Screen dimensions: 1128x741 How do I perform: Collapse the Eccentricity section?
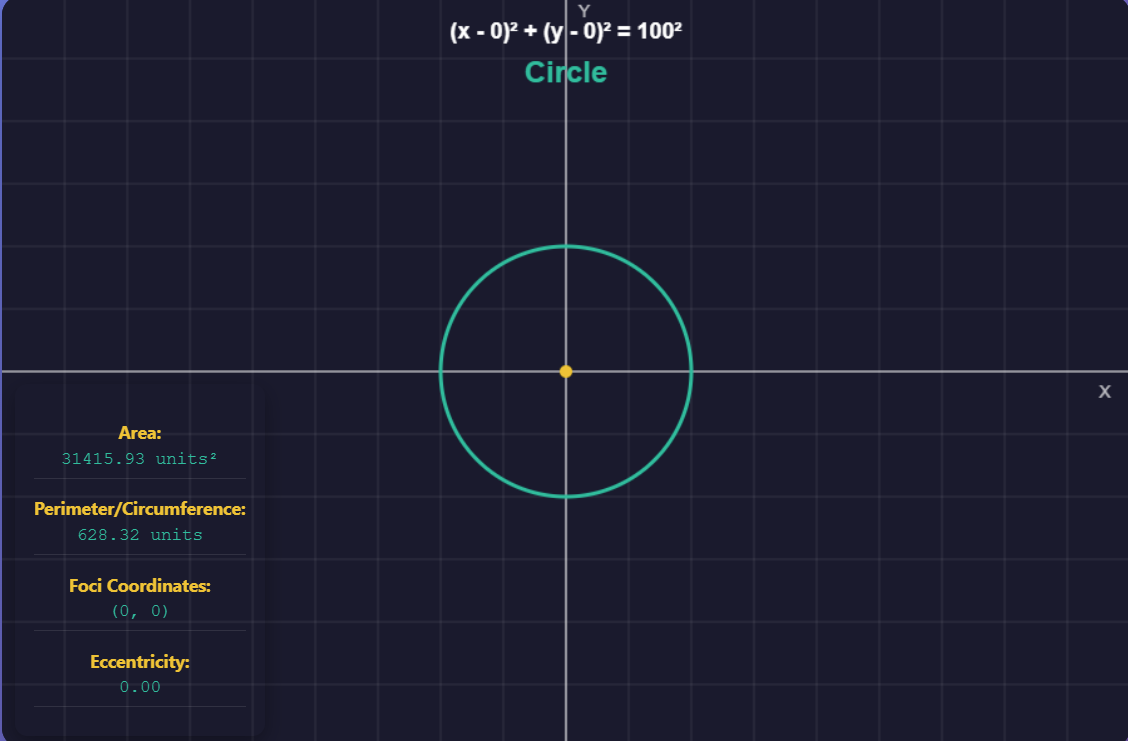(x=139, y=661)
